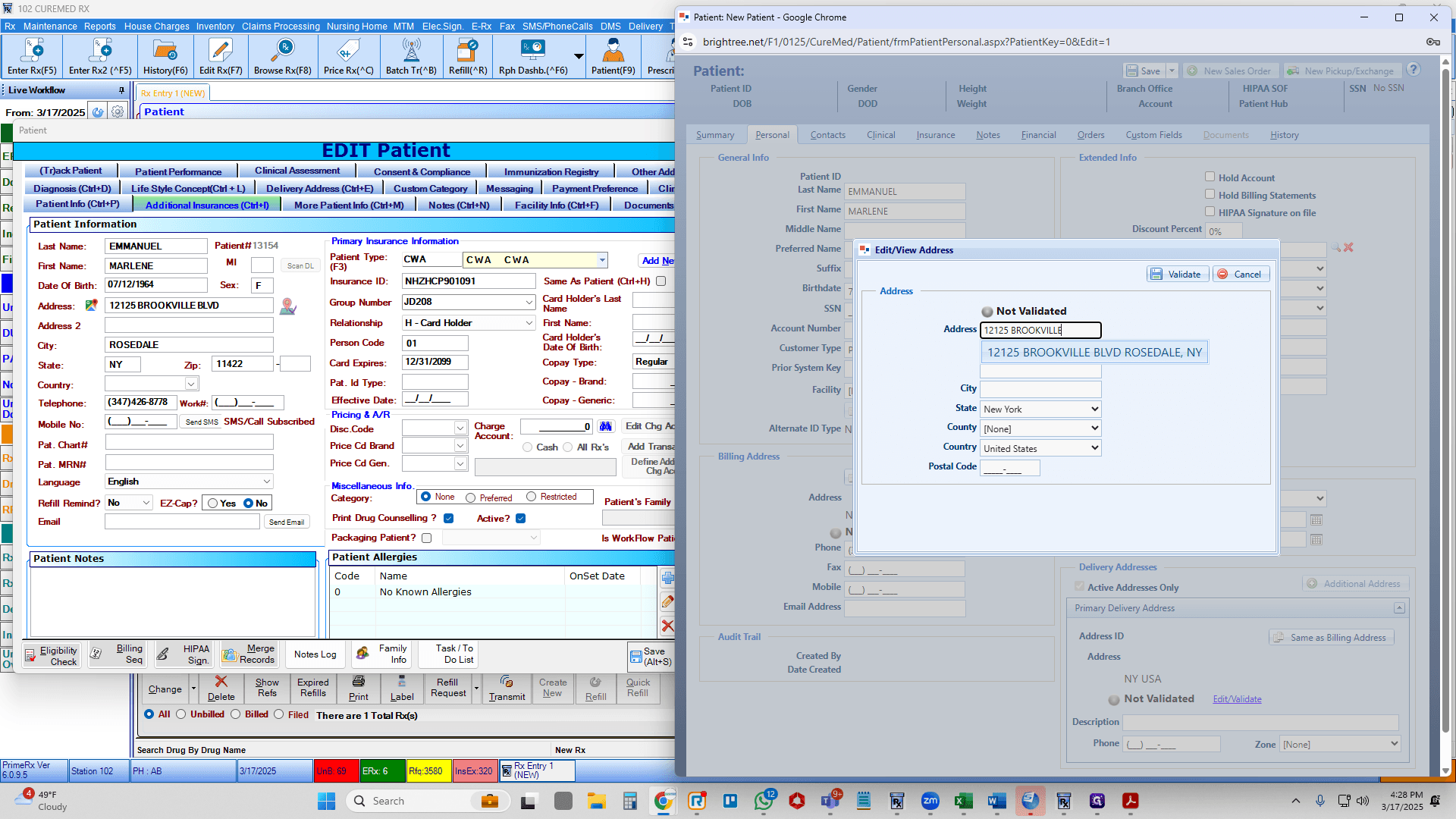Click the Address input field in dialog
The image size is (1456, 819).
[x=1040, y=331]
